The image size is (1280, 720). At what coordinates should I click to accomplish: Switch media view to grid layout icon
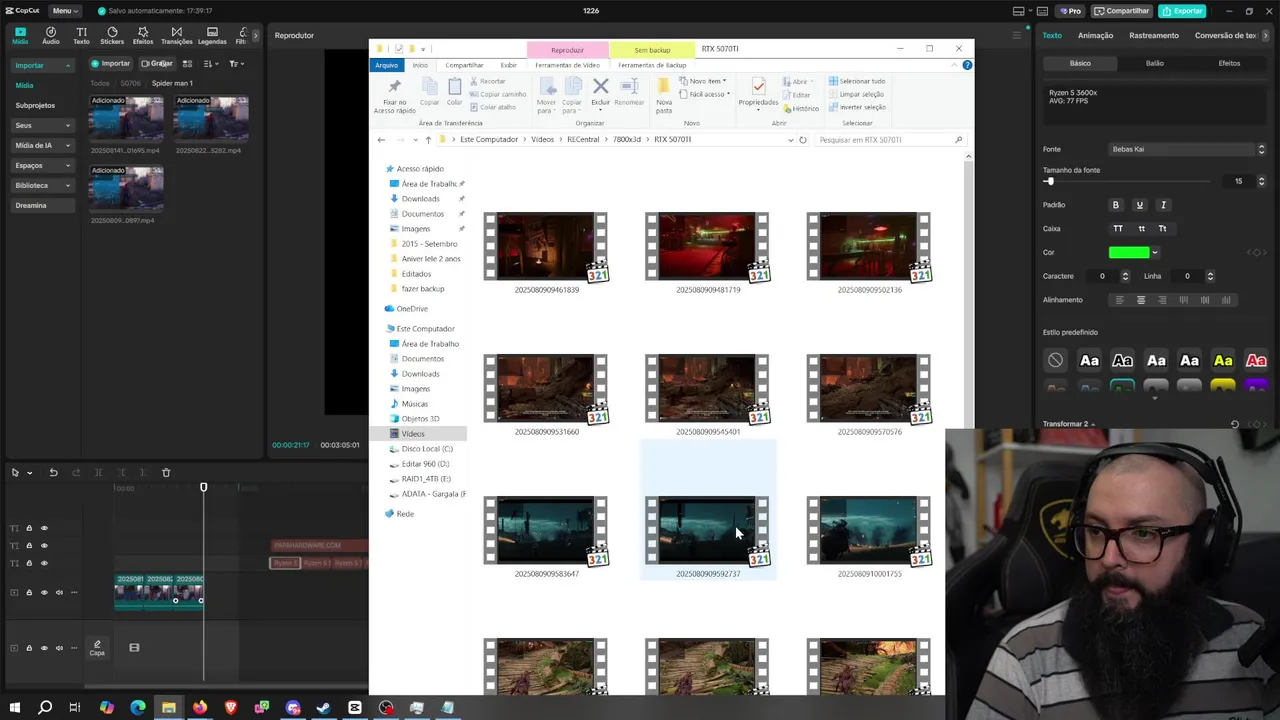tap(187, 63)
